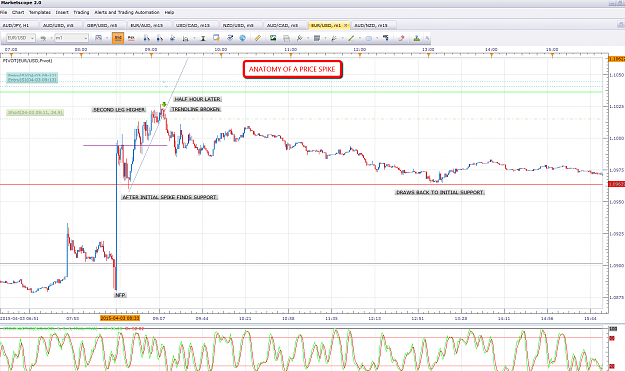Select the eraser tool in toolbar
The image size is (625, 371).
[x=401, y=38]
